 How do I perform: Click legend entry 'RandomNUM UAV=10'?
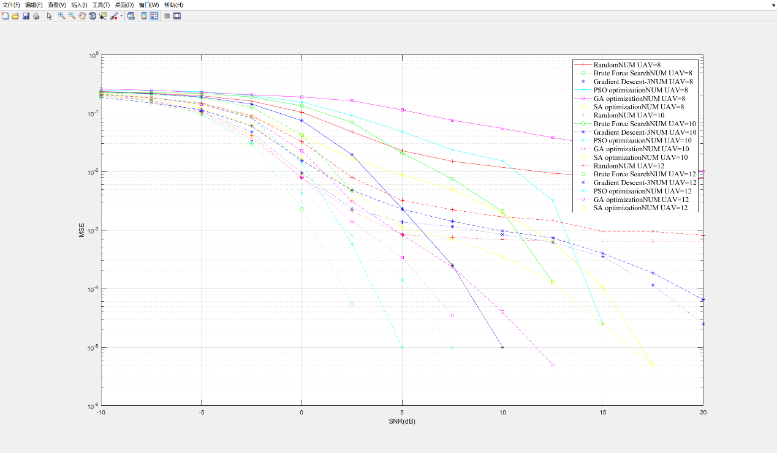pyautogui.click(x=629, y=115)
